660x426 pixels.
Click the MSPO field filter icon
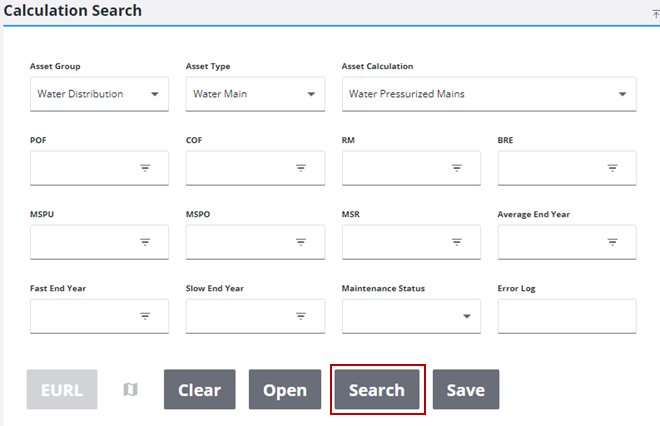coord(301,242)
